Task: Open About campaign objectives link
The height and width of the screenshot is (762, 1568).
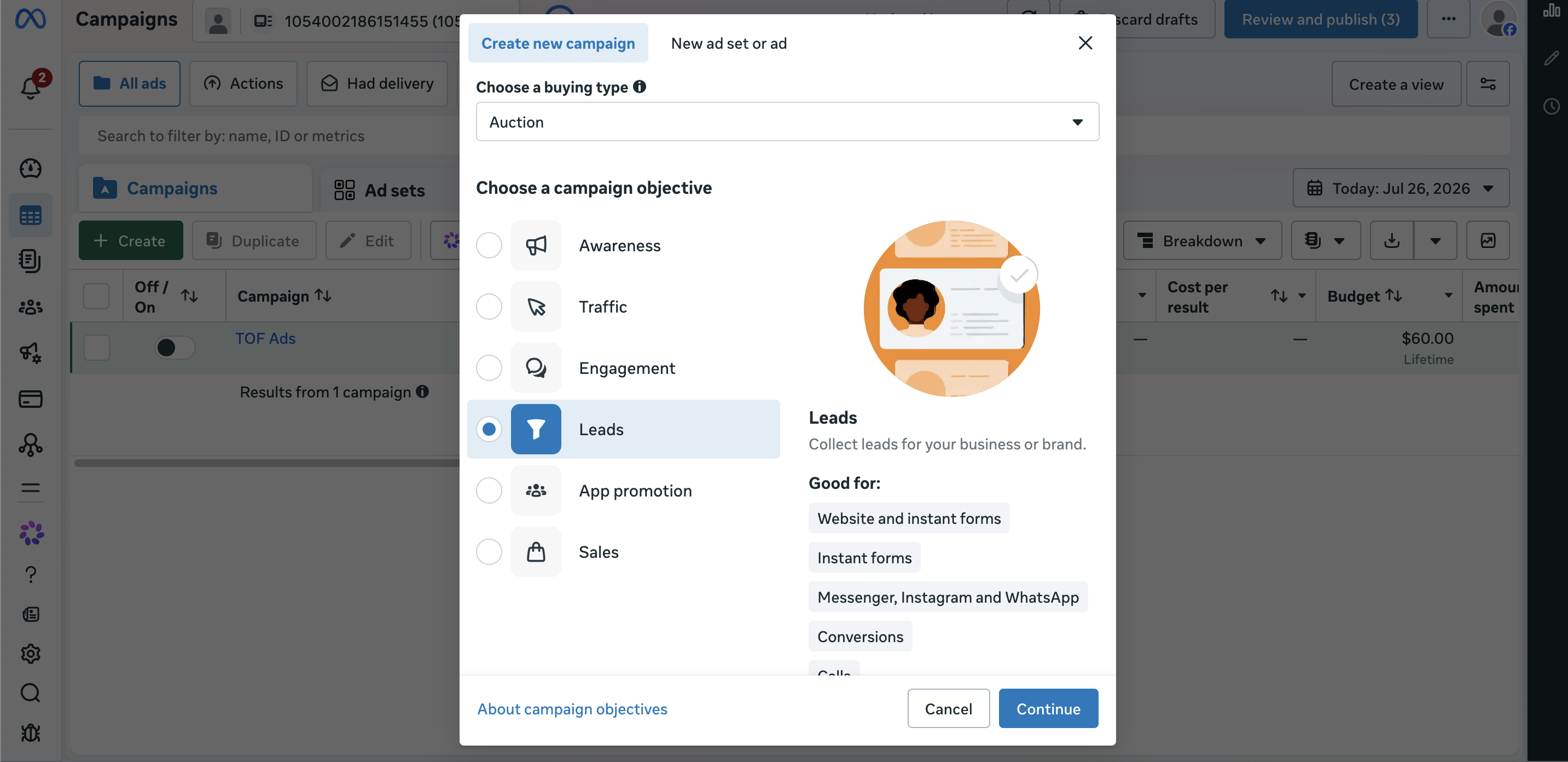Action: coord(572,708)
